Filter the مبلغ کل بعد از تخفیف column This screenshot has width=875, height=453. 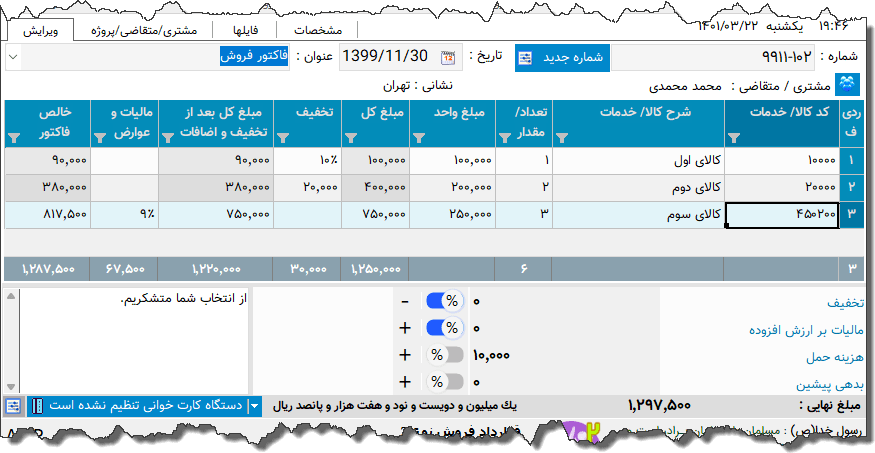coord(168,138)
